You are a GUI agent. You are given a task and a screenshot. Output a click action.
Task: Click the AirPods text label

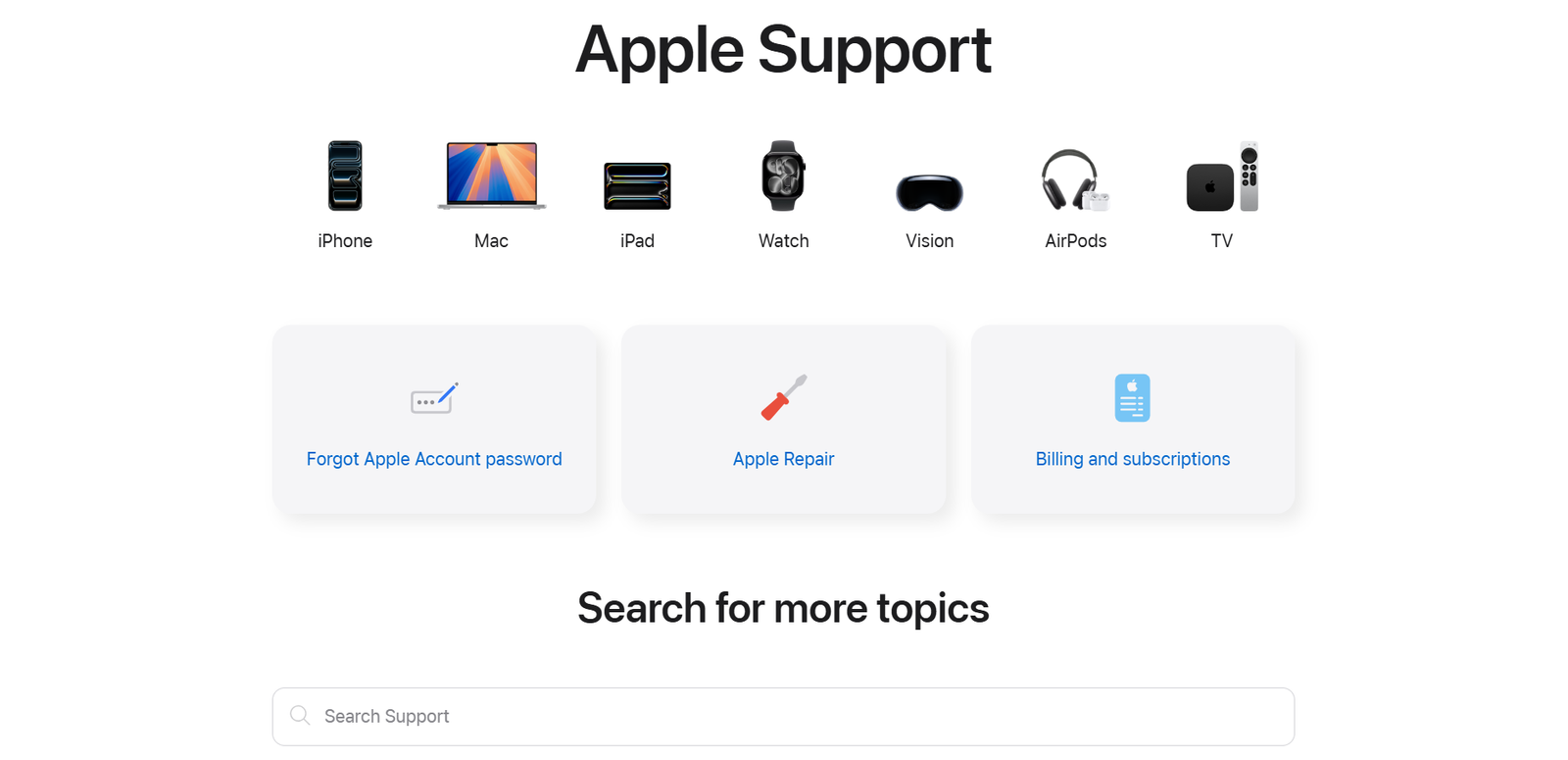pos(1075,241)
